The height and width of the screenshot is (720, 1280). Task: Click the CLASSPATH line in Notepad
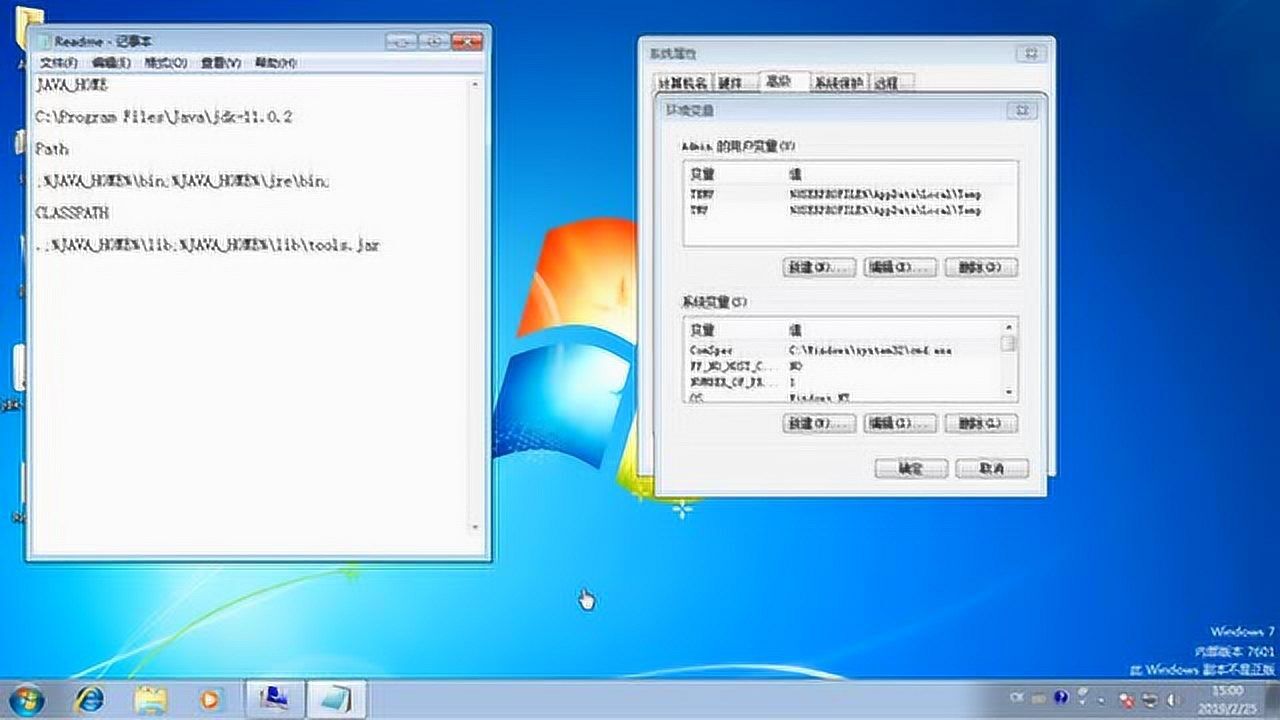[x=72, y=213]
